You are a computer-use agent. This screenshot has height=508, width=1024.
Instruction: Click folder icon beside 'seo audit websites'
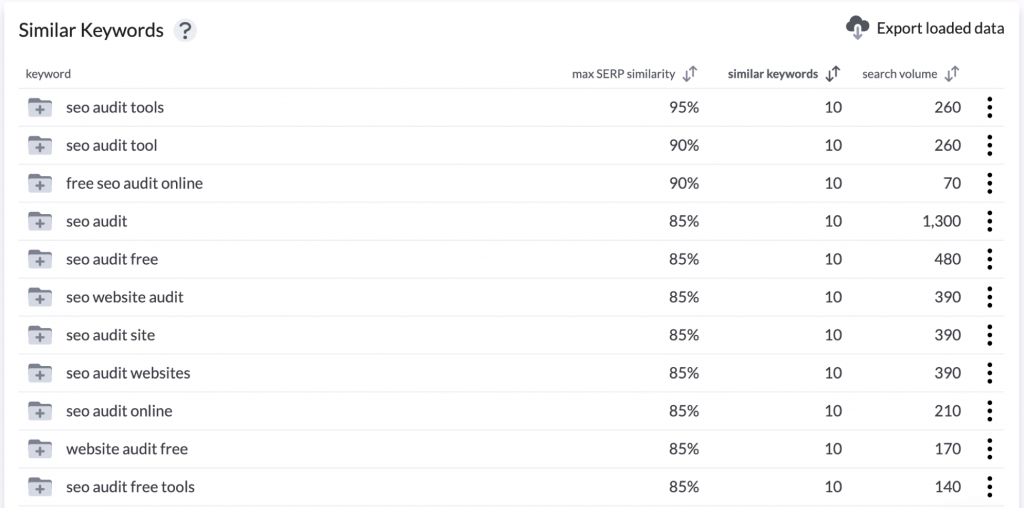click(40, 374)
